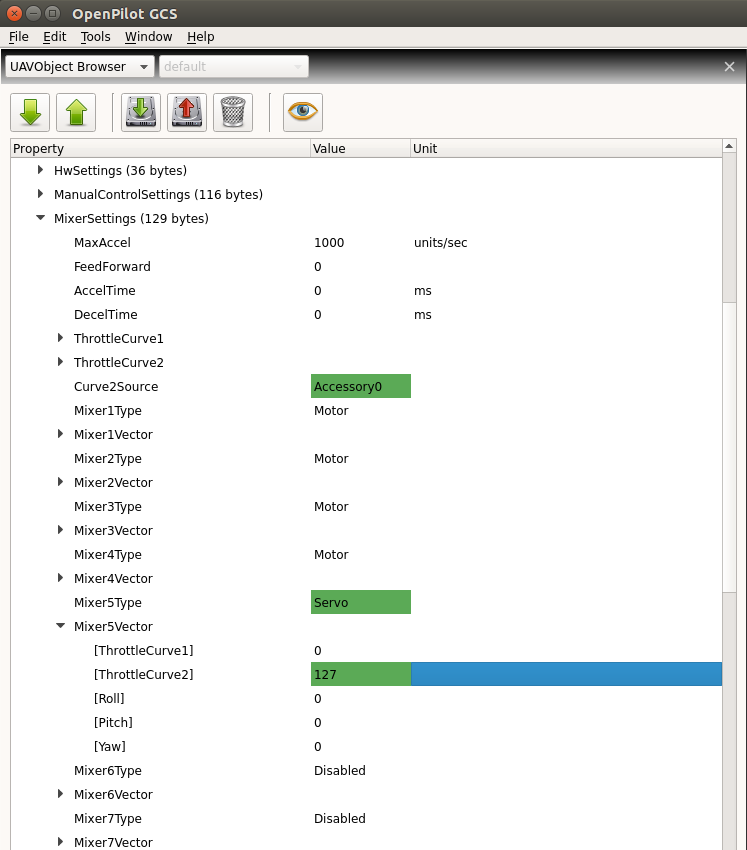Open the default configuration combo box
747x850 pixels.
pos(234,67)
